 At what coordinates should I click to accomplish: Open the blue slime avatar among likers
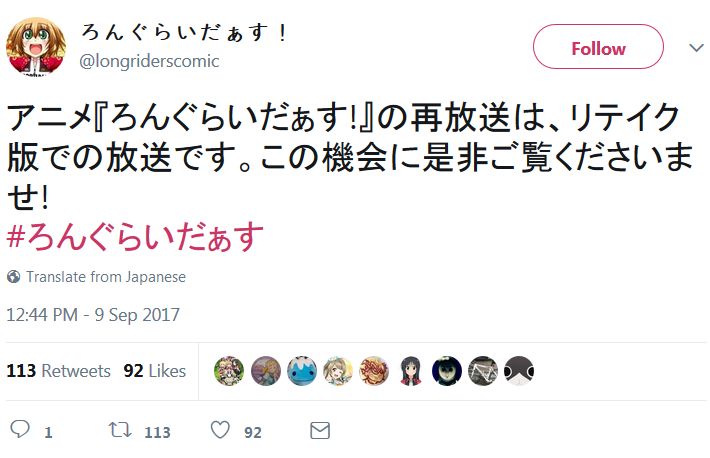pos(302,371)
